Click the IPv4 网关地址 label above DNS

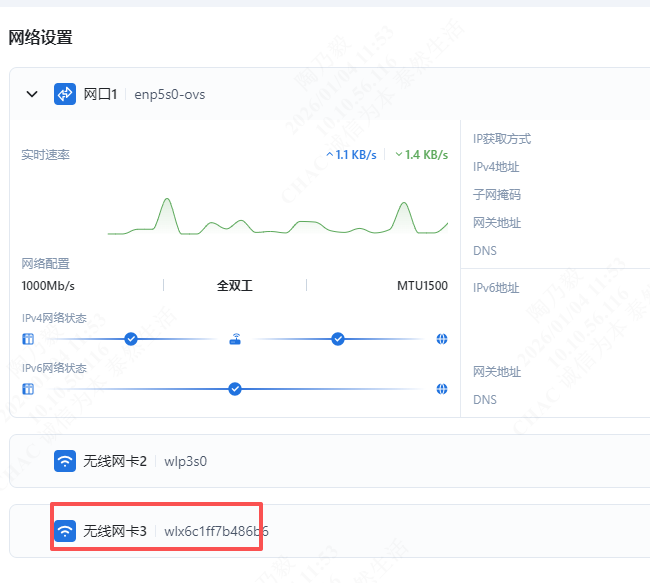point(497,223)
